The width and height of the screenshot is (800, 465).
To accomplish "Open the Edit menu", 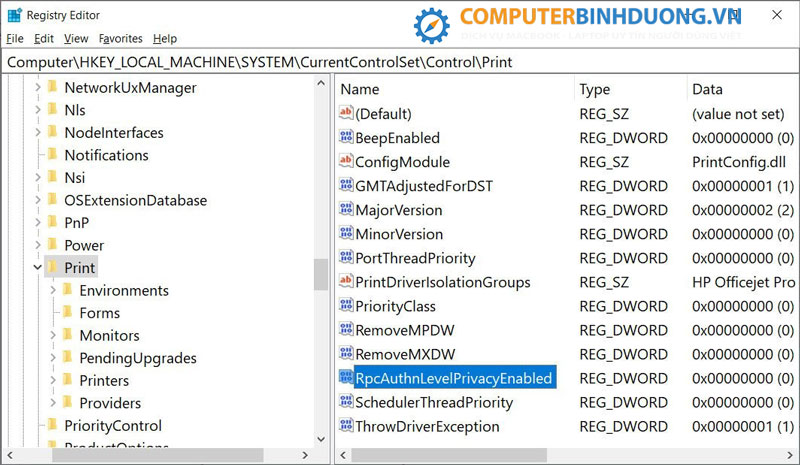I will point(44,39).
